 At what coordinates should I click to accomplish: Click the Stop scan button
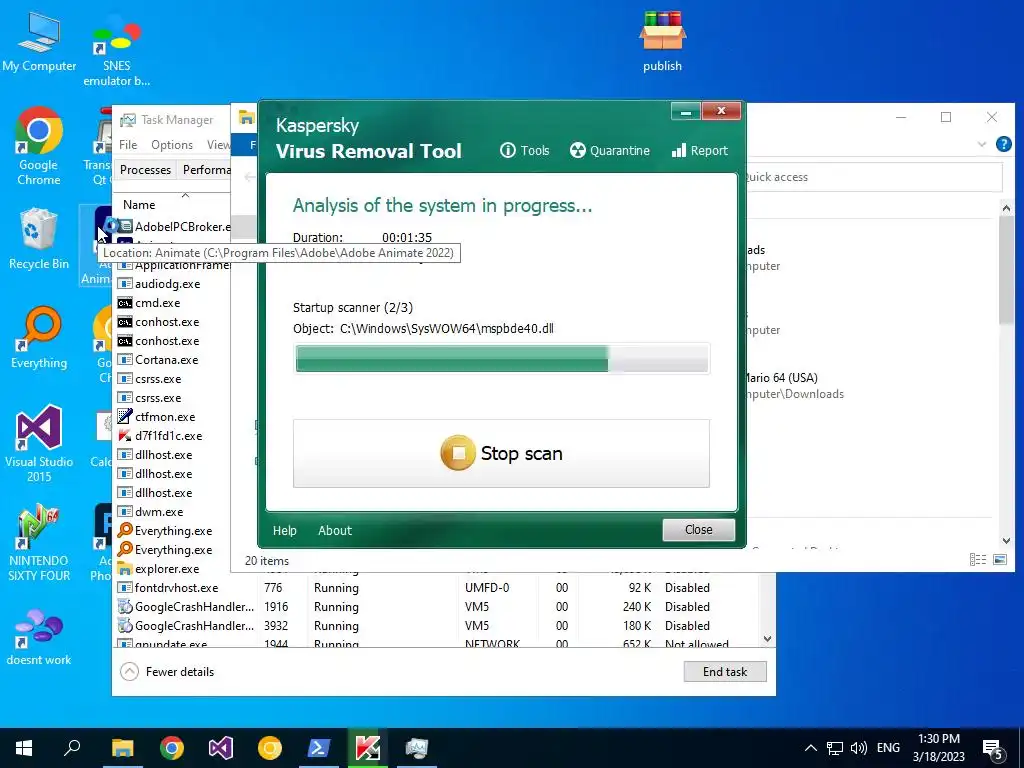pos(501,453)
